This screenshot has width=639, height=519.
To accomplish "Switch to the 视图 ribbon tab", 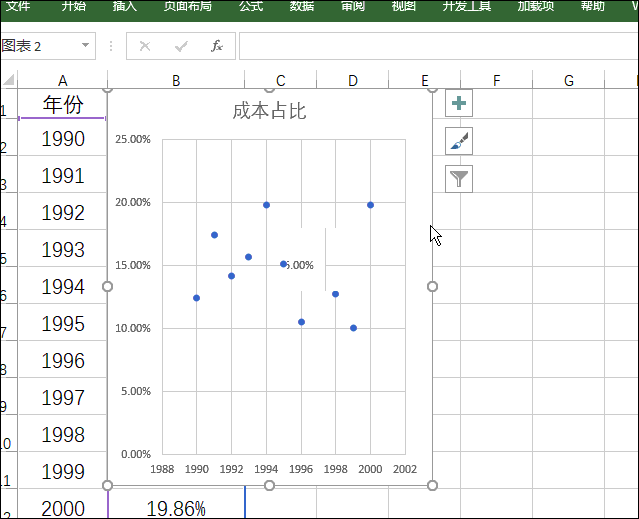I will click(403, 6).
